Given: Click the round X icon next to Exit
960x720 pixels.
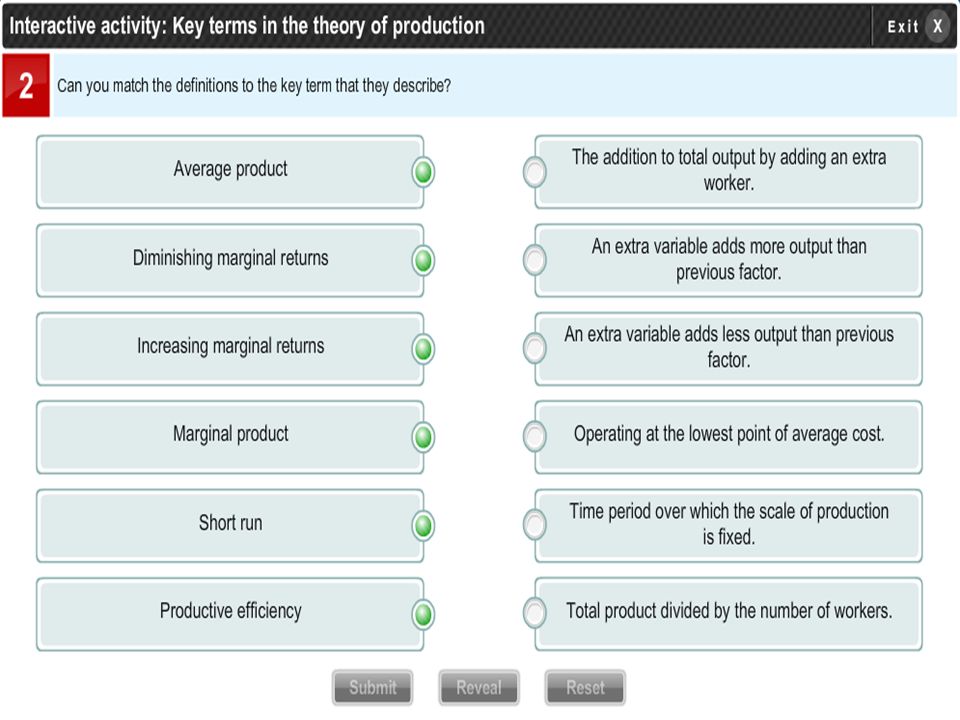Looking at the screenshot, I should click(937, 26).
